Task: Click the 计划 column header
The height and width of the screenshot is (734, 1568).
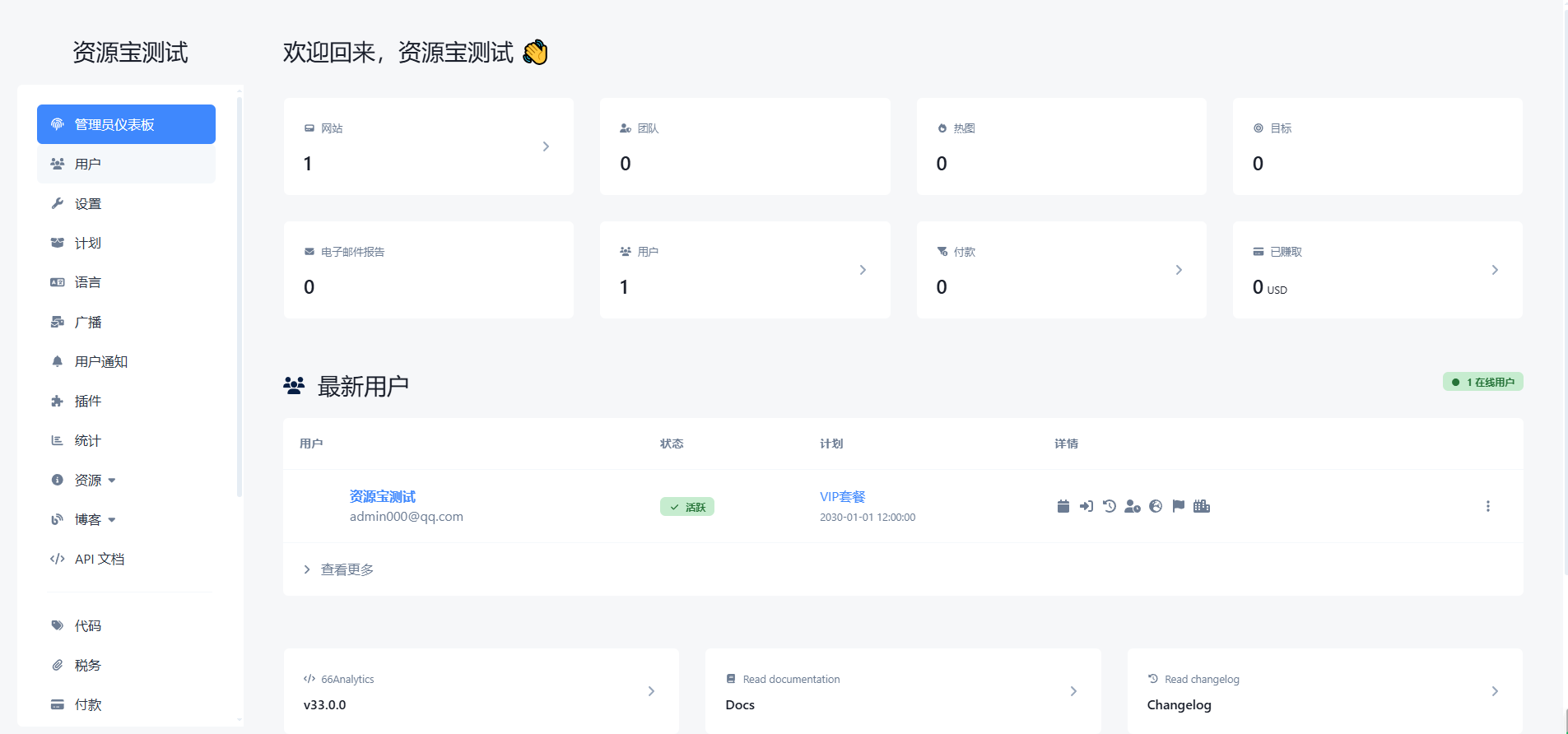Action: point(831,444)
